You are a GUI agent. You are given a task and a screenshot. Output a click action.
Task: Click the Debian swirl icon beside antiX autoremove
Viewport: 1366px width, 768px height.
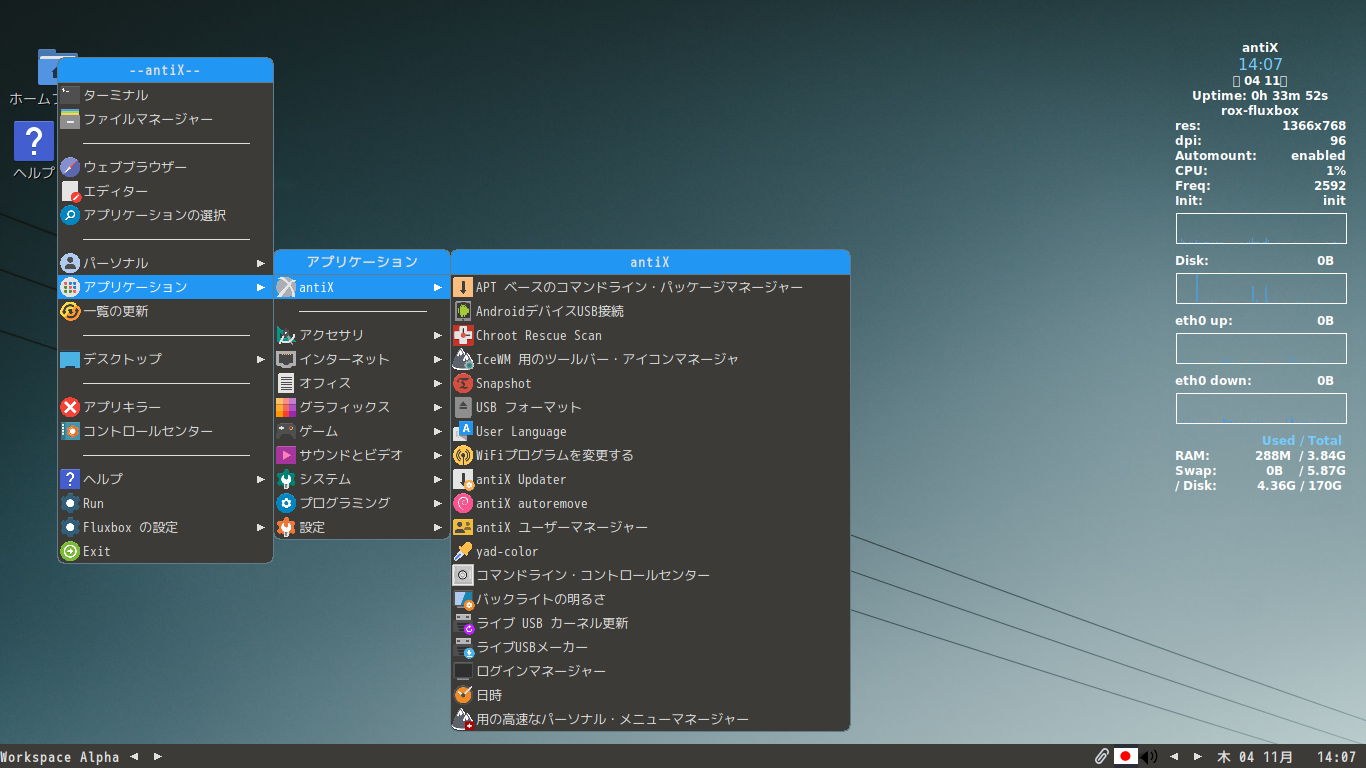pos(463,503)
